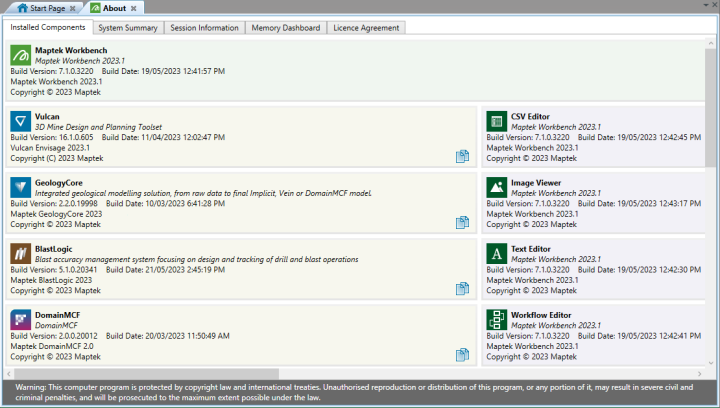Select the Image Viewer title

click(x=536, y=183)
